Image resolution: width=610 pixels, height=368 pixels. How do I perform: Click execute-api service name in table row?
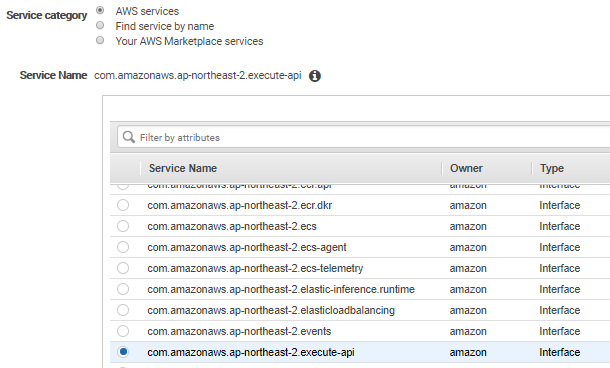(x=251, y=352)
